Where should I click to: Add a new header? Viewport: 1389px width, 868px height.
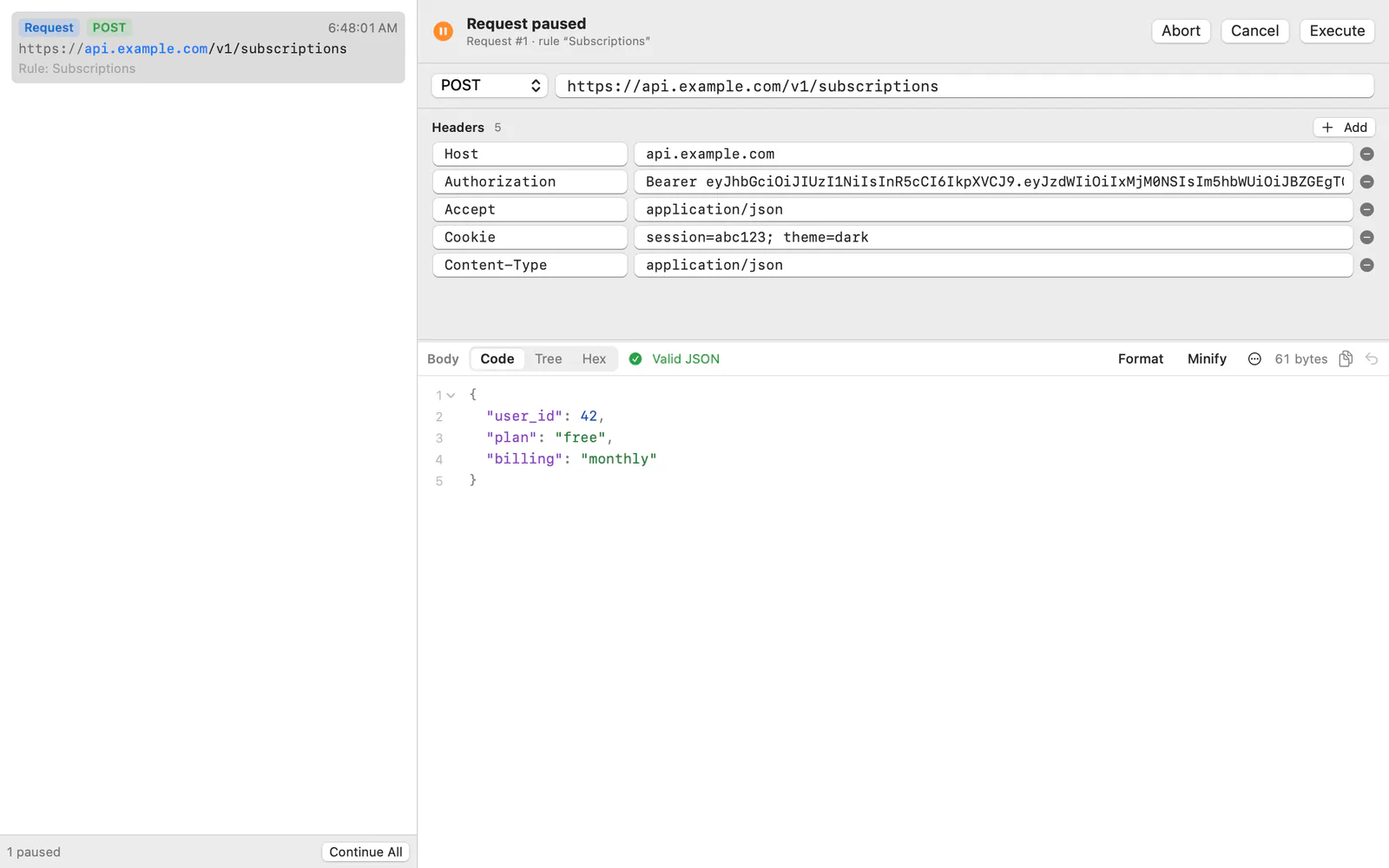[1344, 128]
